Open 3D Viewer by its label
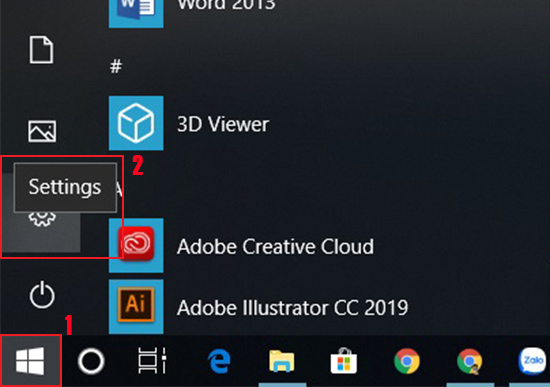Image resolution: width=550 pixels, height=387 pixels. point(223,124)
